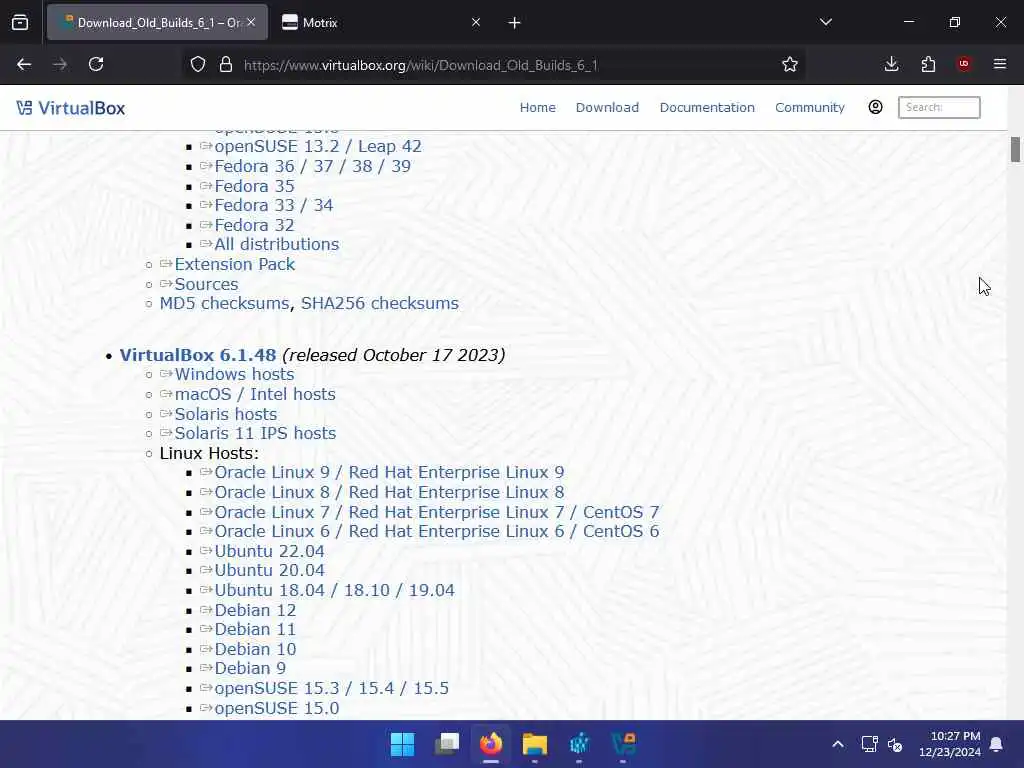
Task: Open Fedora 36 / 37 / 38 / 39 link
Action: 313,166
